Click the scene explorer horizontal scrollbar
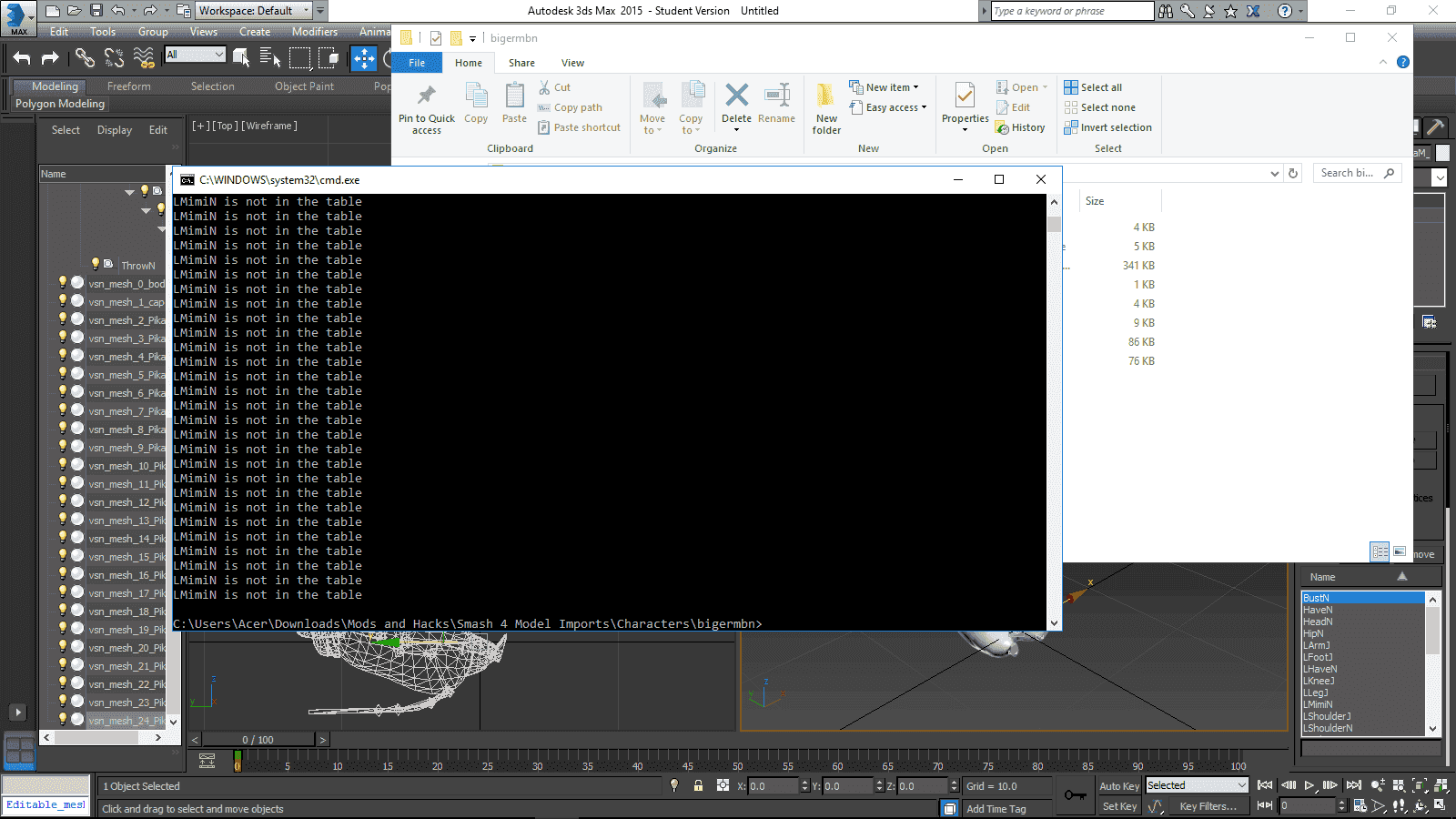 tap(103, 738)
